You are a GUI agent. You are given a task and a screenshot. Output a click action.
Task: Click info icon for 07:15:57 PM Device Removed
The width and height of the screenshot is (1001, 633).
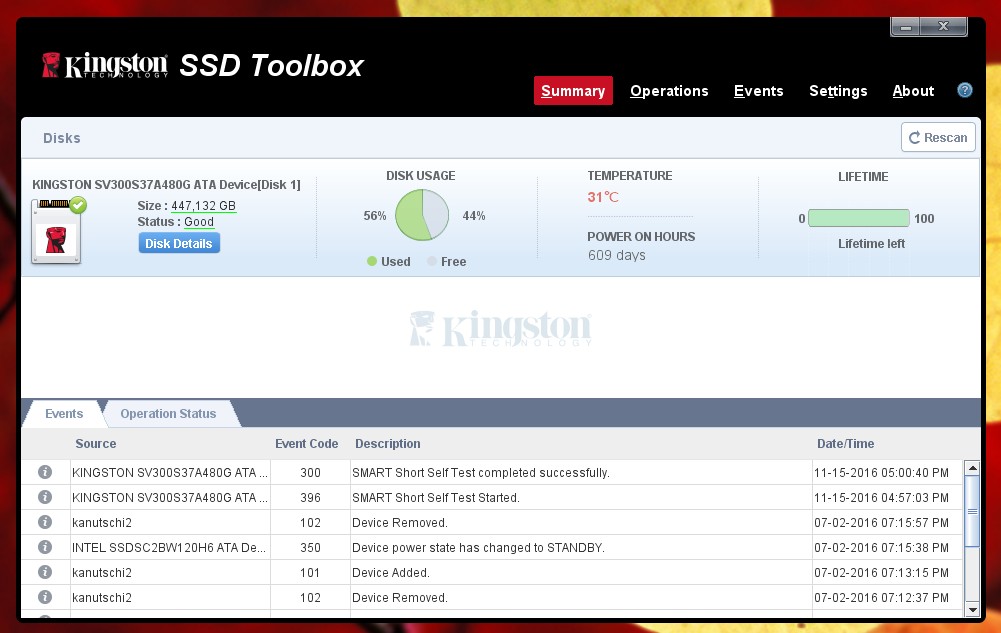[45, 522]
